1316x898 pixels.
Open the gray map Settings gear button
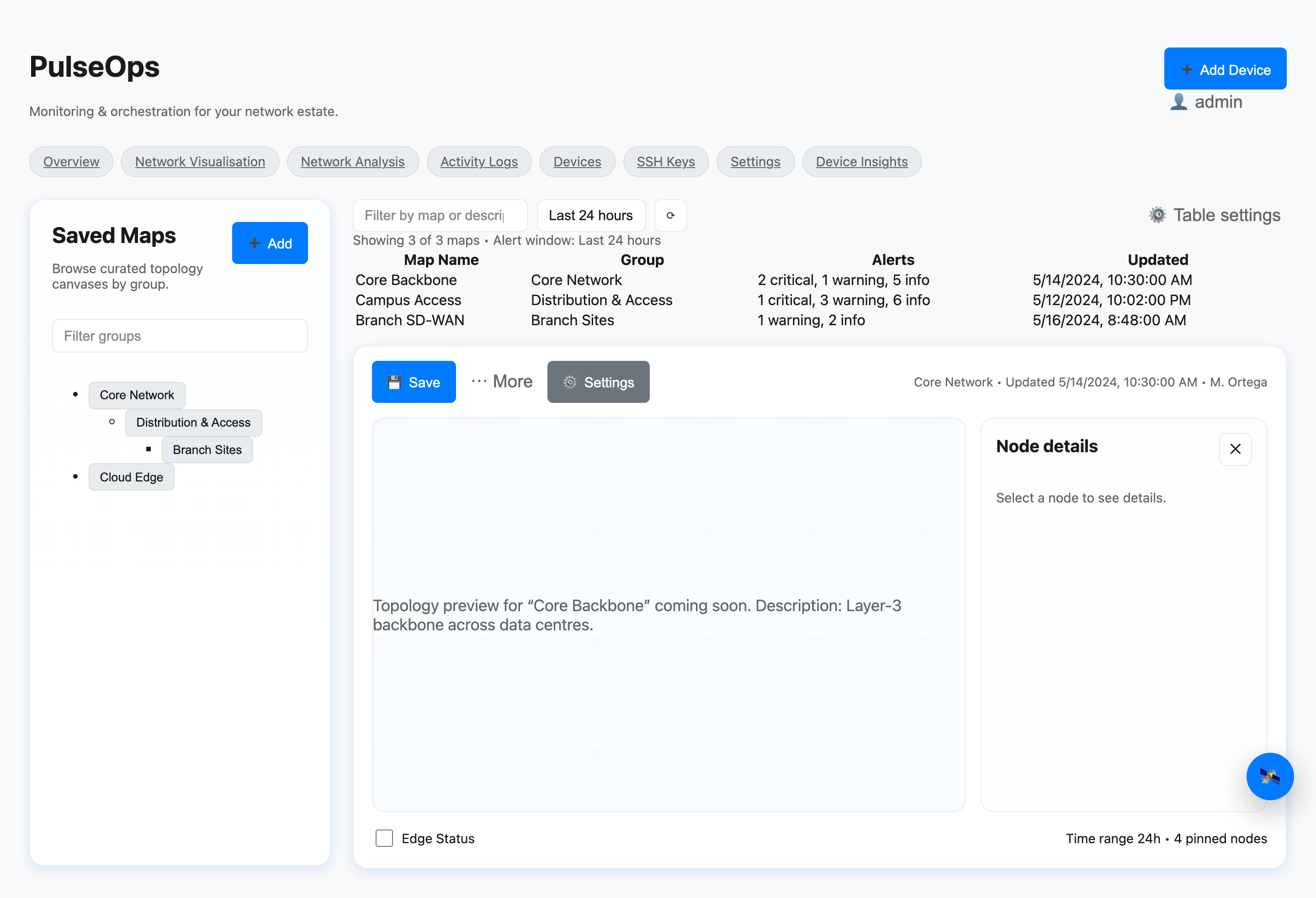click(x=598, y=382)
